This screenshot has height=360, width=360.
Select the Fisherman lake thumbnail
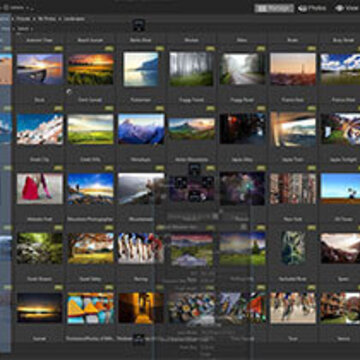click(141, 69)
